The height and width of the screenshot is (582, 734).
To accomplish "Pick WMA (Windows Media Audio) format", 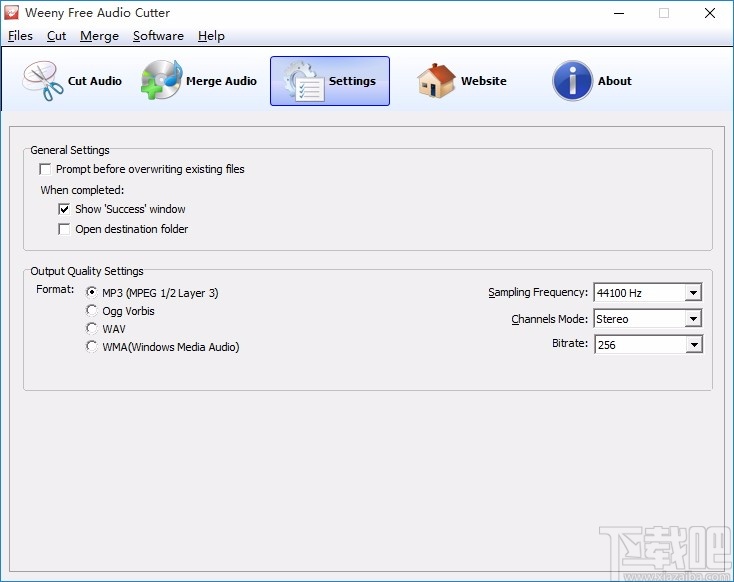I will (92, 346).
